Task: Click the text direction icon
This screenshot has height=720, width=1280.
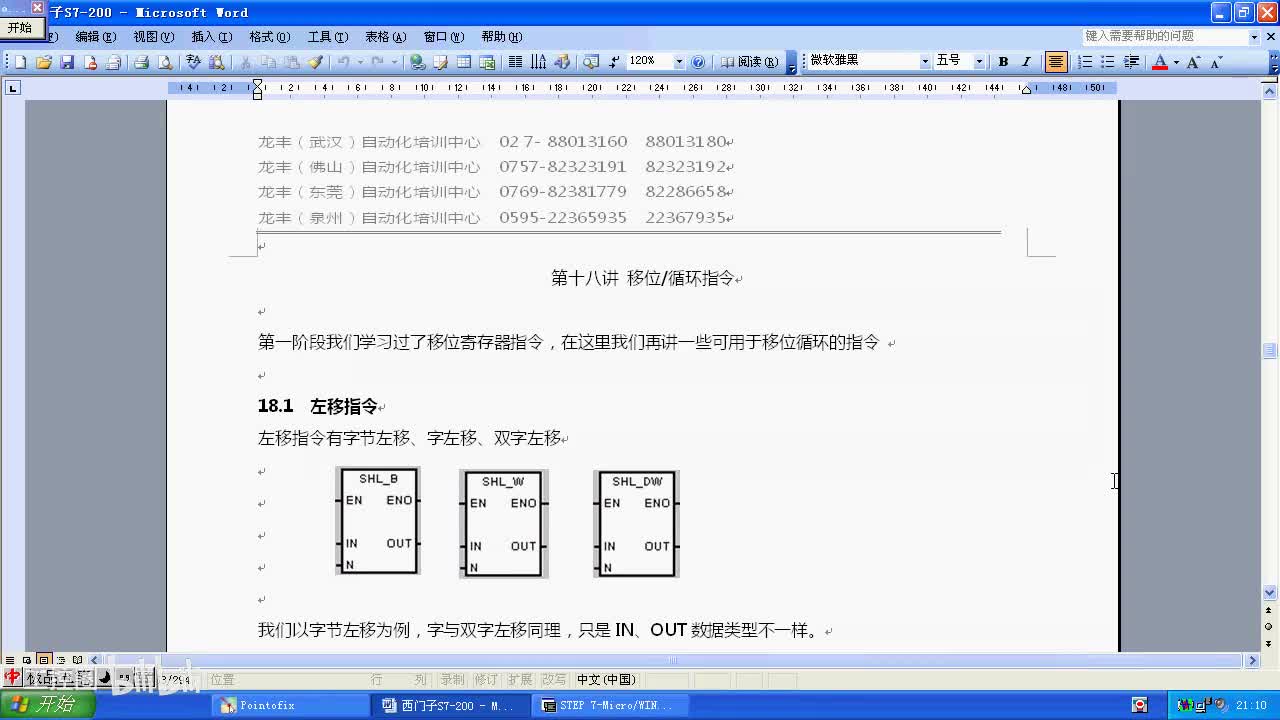Action: [x=539, y=62]
